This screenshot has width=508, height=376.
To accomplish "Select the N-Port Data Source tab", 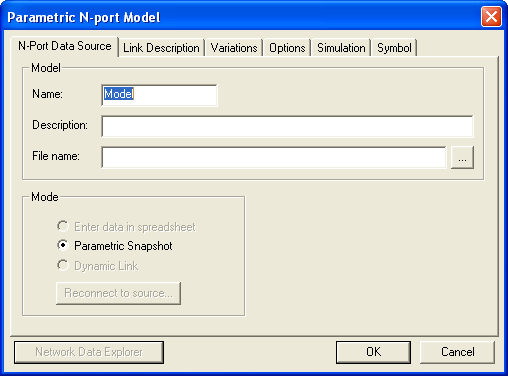I will click(x=65, y=46).
